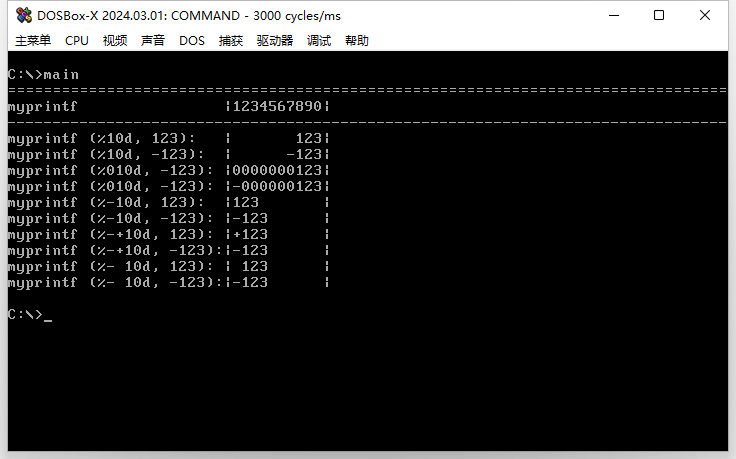Click the DOSBox-X title bar text

189,15
